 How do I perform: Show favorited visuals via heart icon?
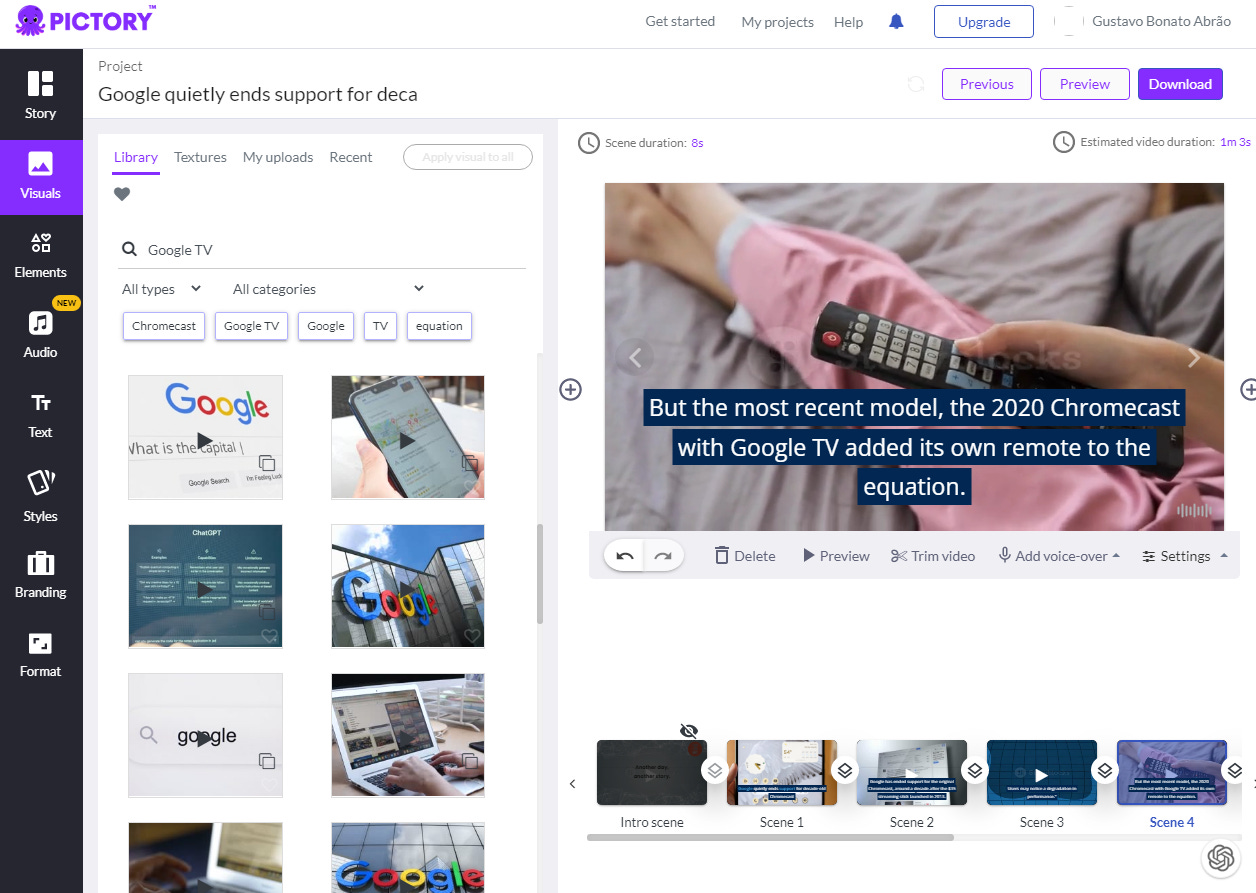[x=122, y=194]
